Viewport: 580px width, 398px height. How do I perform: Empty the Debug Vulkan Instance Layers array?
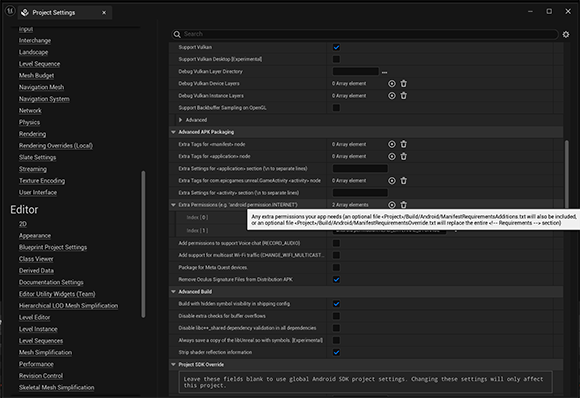[x=404, y=96]
